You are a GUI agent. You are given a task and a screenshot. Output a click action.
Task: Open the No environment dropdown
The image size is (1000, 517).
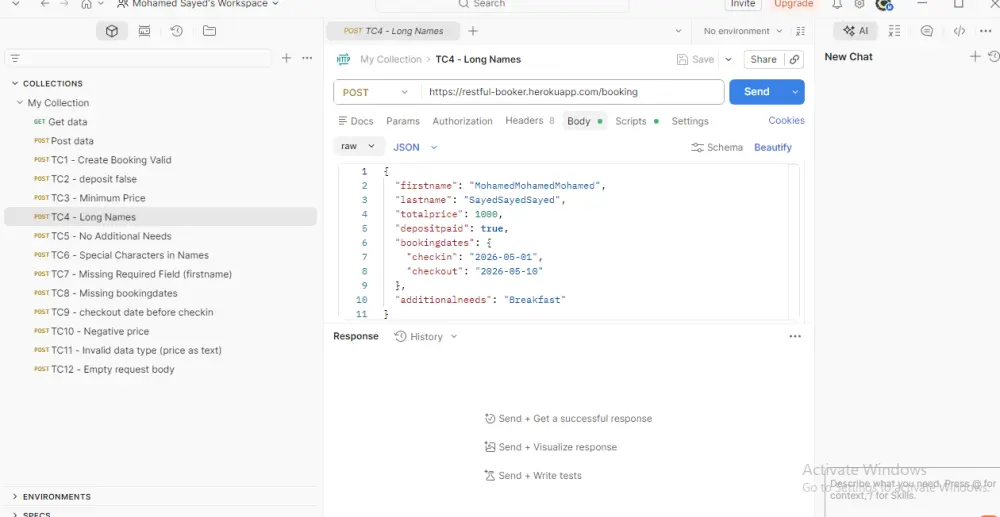click(742, 31)
